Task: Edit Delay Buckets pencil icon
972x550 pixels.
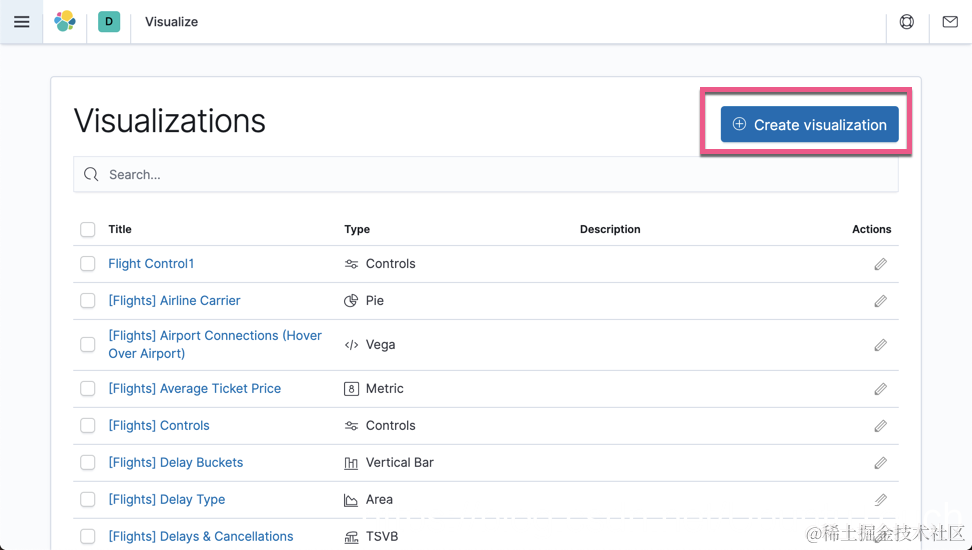Action: click(880, 463)
